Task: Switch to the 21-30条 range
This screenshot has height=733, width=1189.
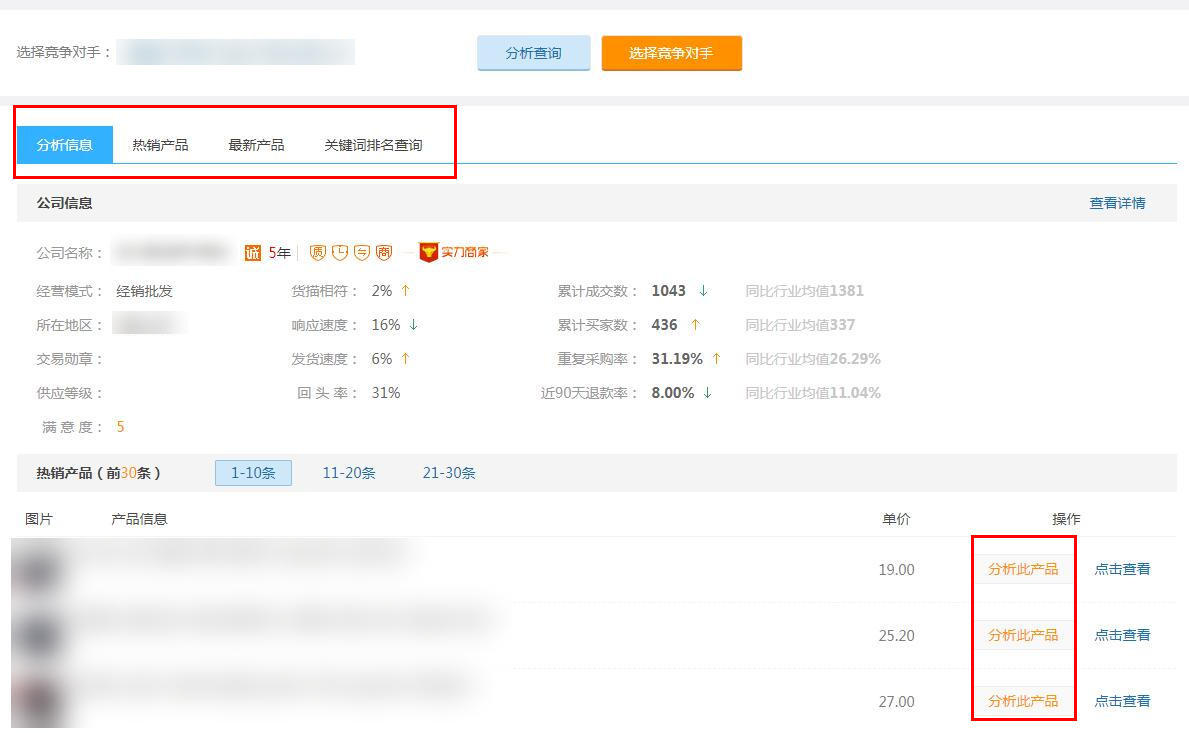Action: click(447, 472)
